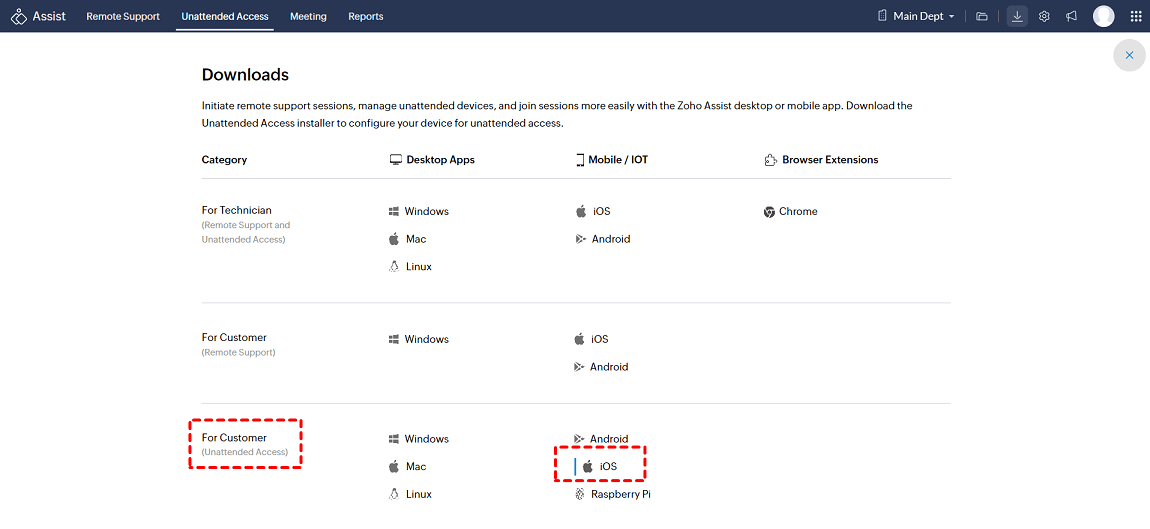Open the Reports tab

click(x=365, y=16)
